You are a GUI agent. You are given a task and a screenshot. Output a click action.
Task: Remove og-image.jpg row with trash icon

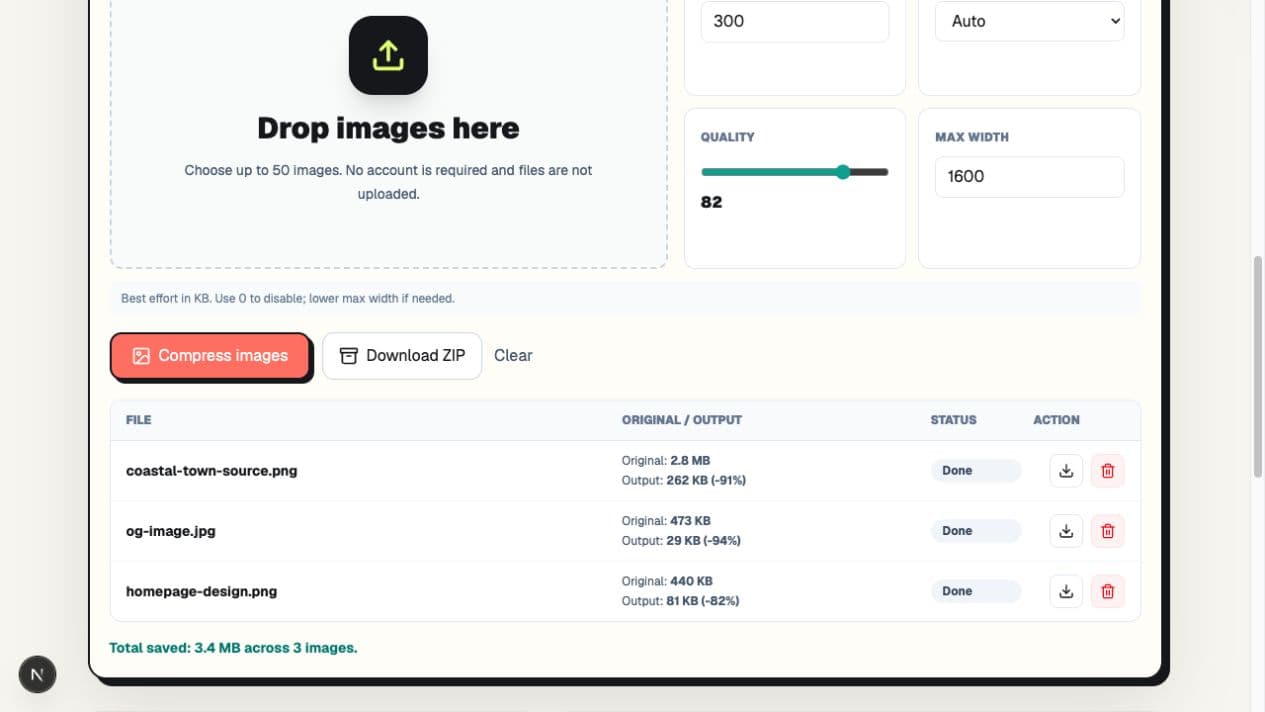point(1107,531)
